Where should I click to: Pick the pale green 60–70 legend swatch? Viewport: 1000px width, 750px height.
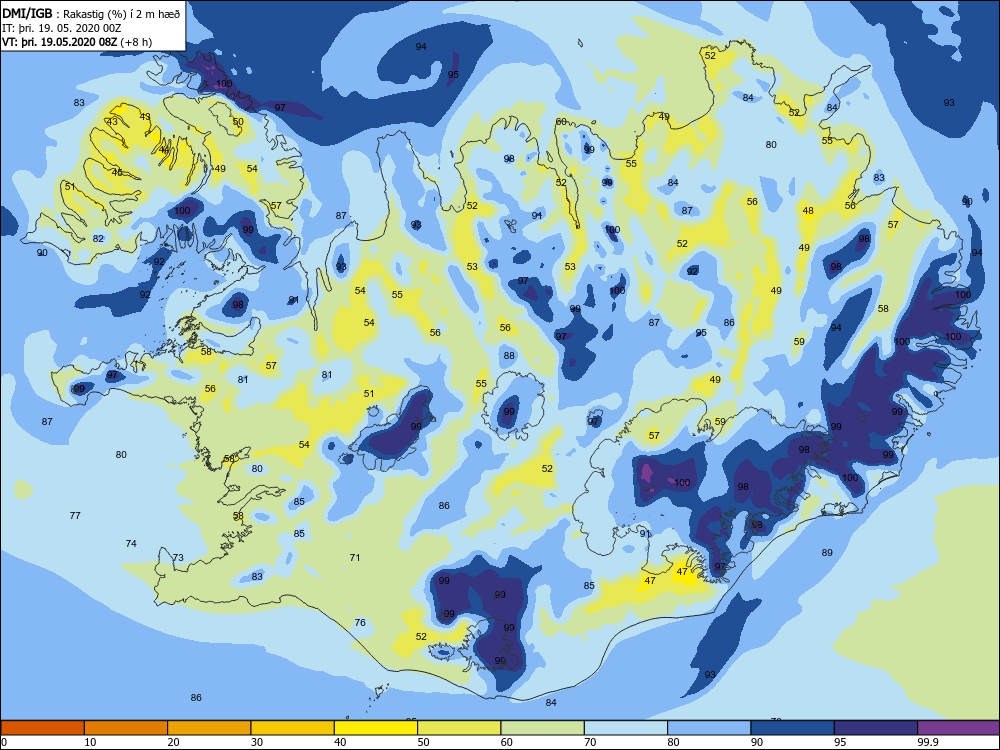pos(543,728)
